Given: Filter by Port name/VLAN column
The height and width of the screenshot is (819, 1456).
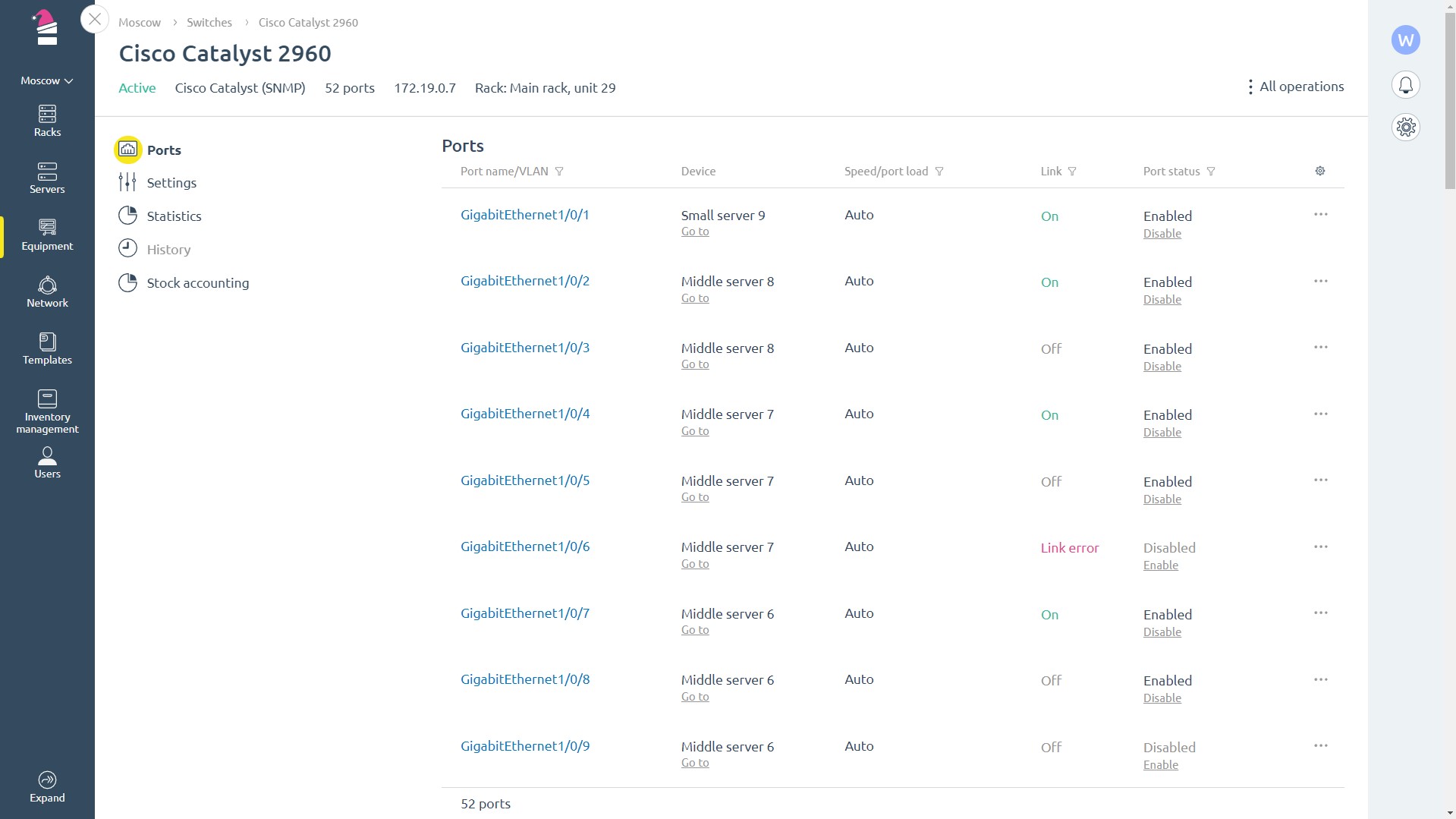Looking at the screenshot, I should [559, 172].
